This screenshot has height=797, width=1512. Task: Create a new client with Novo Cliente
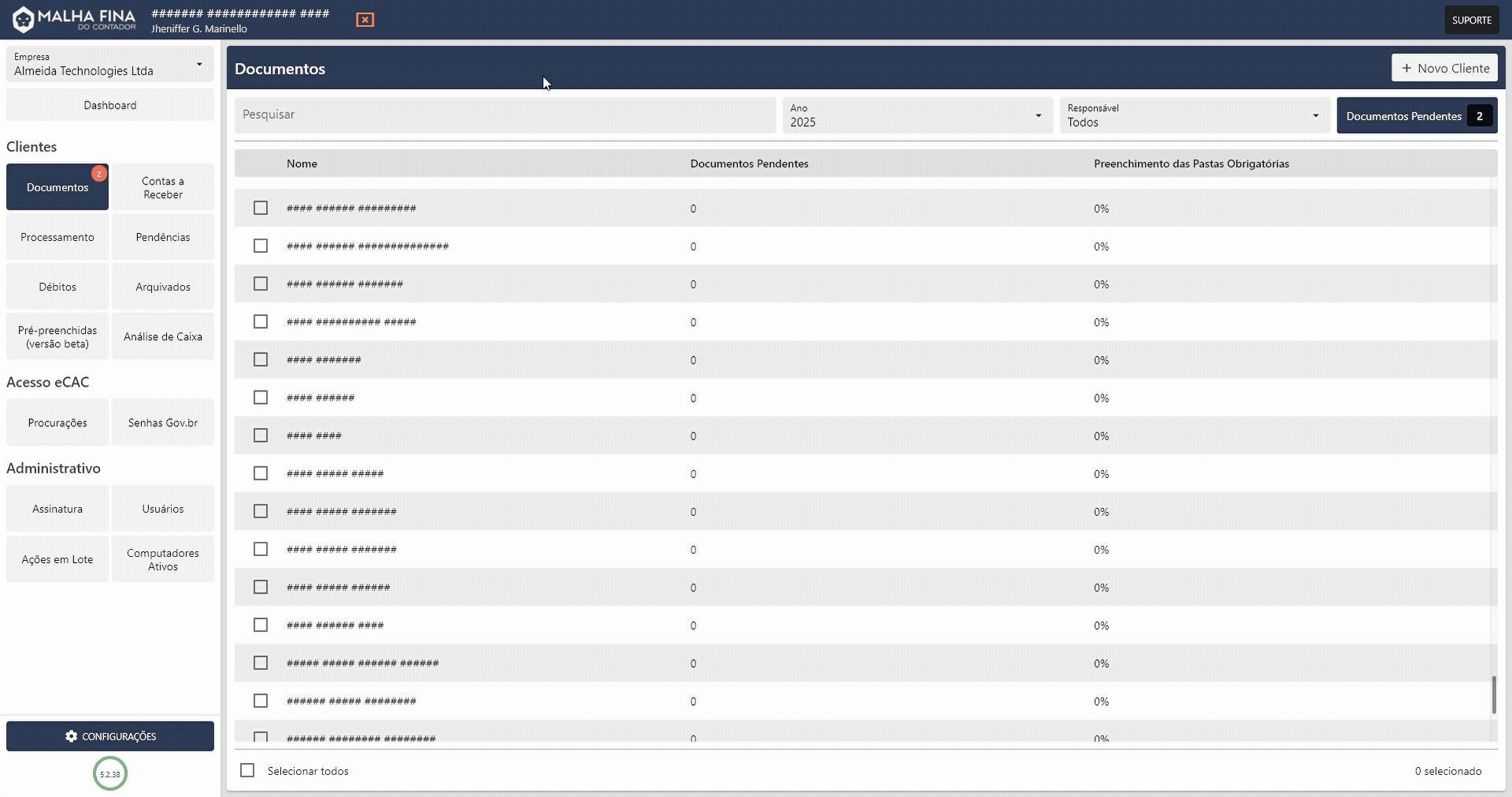[x=1444, y=68]
